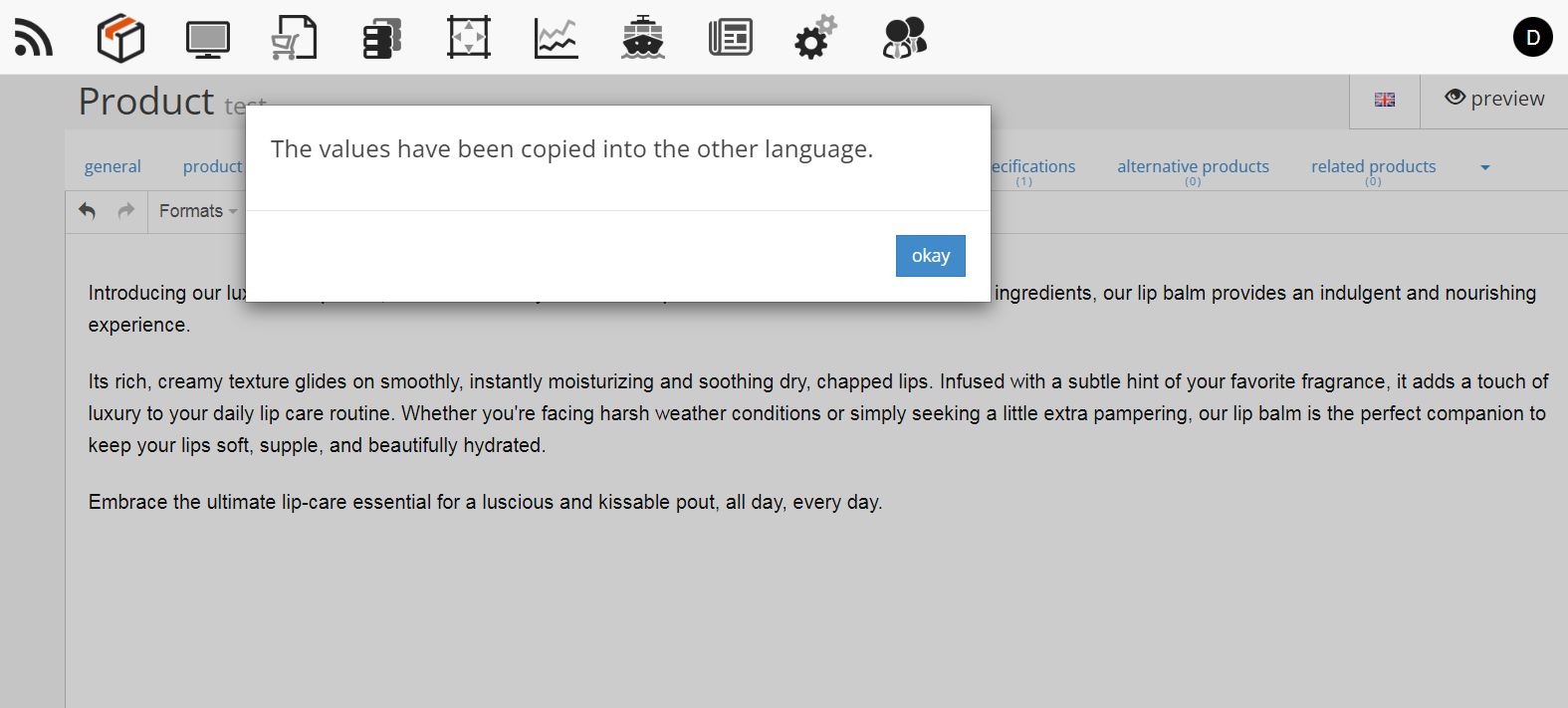
Task: Open the layout frame icon
Action: (469, 38)
